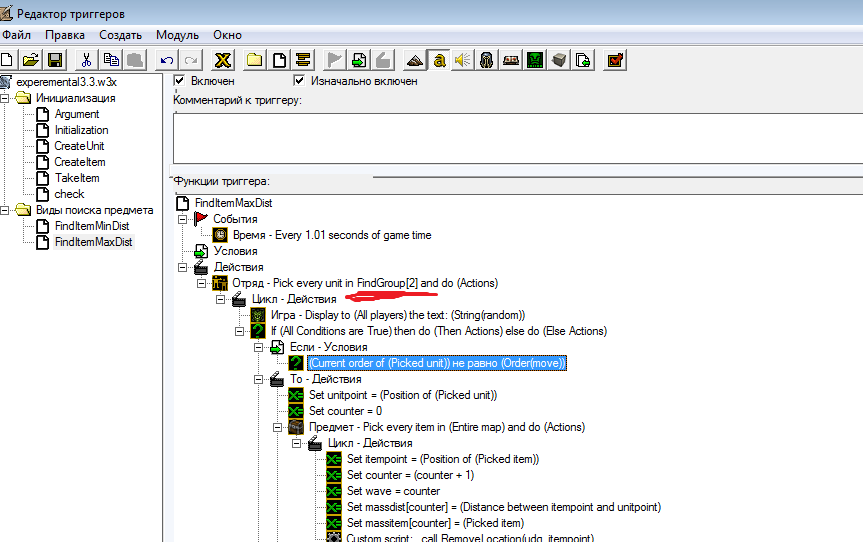Open the Создать menu
This screenshot has width=863, height=542.
click(x=121, y=35)
